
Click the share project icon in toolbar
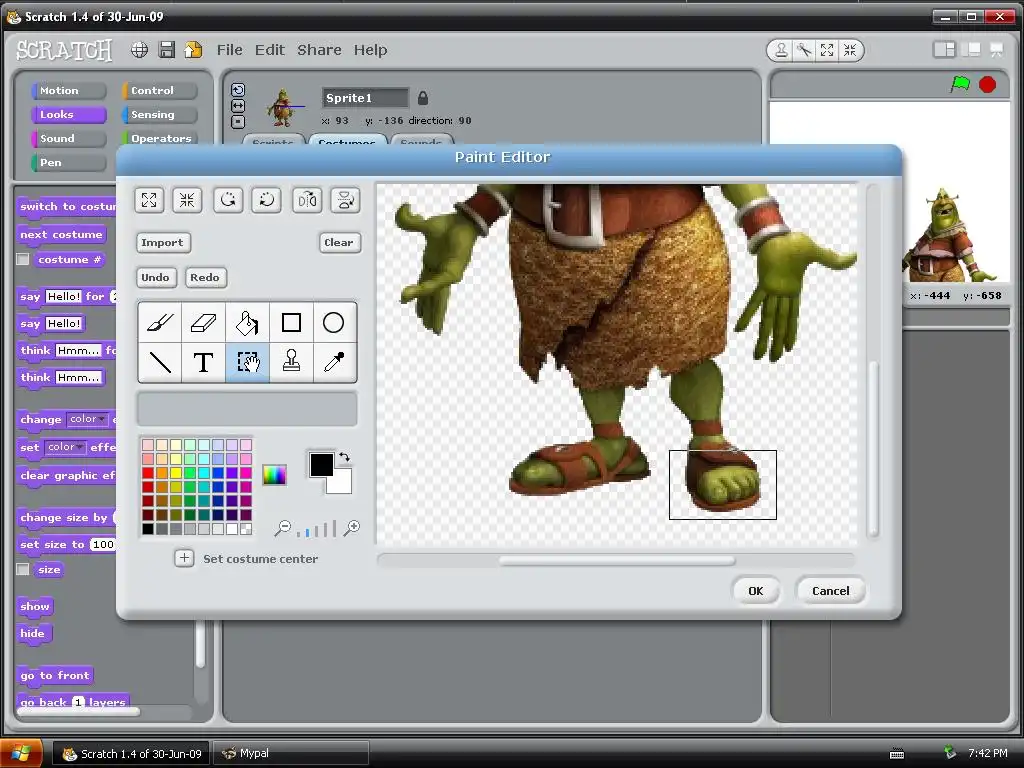click(x=193, y=50)
